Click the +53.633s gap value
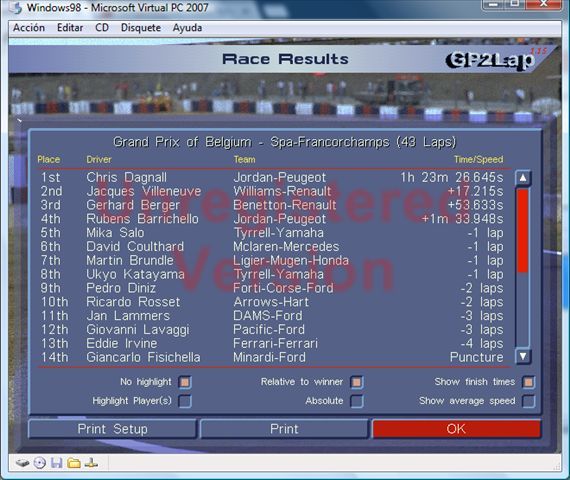Image resolution: width=570 pixels, height=480 pixels. 475,205
